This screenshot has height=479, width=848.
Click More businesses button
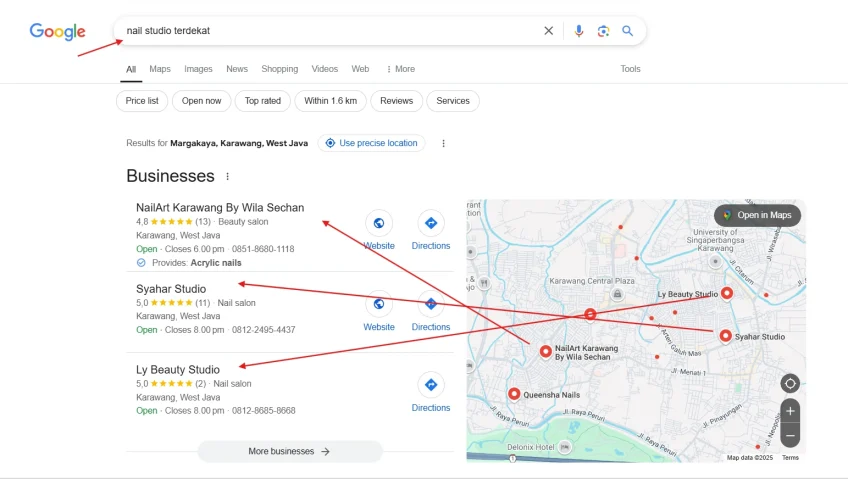289,451
